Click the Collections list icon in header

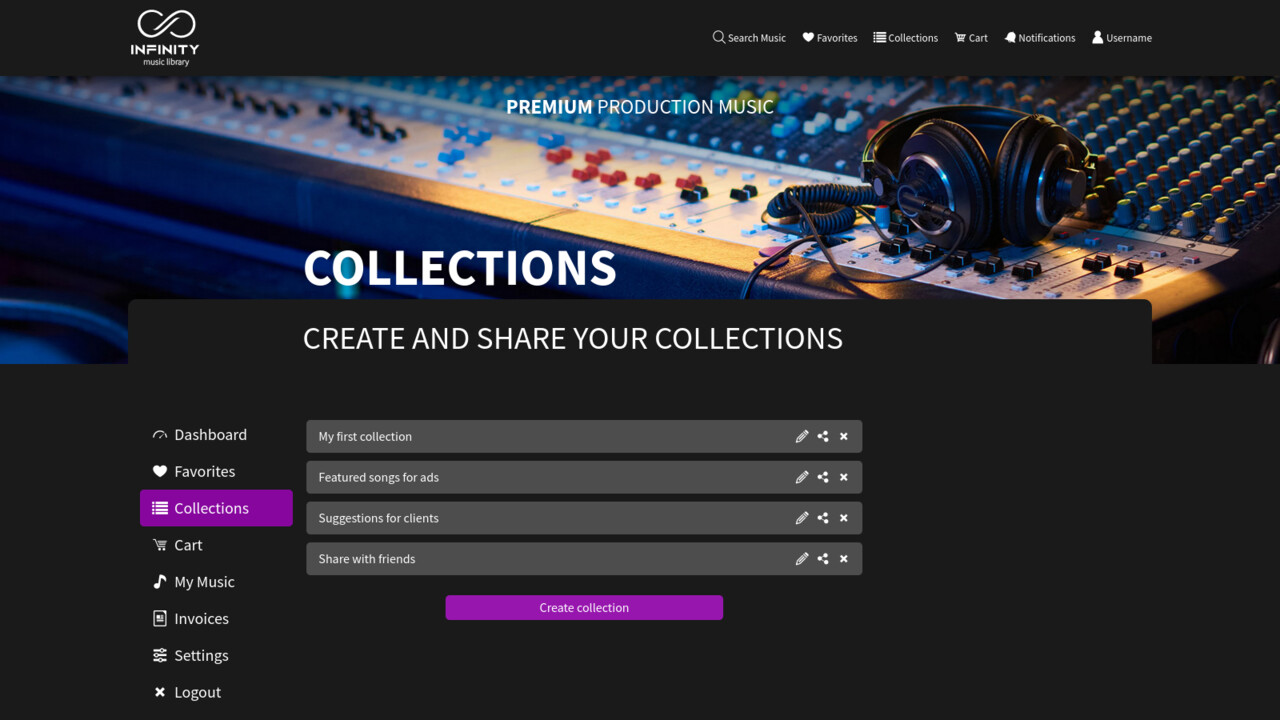coord(879,37)
